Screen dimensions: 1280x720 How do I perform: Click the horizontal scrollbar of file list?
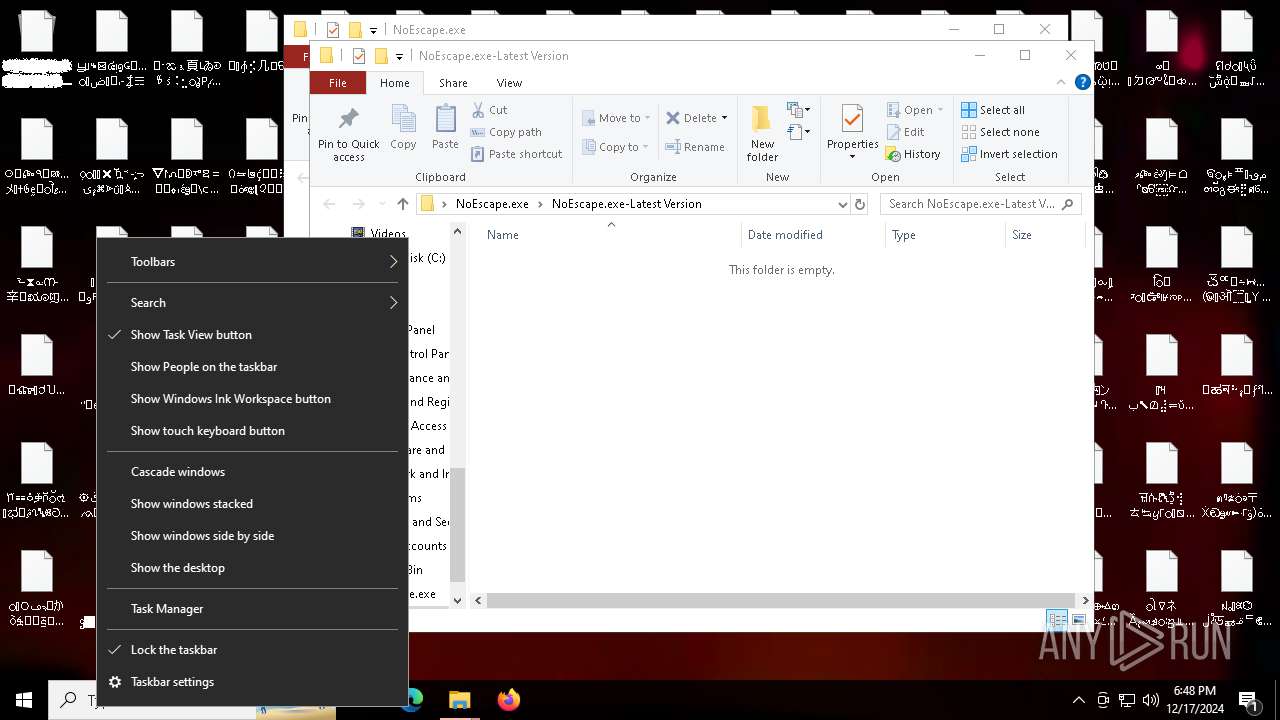pyautogui.click(x=781, y=601)
